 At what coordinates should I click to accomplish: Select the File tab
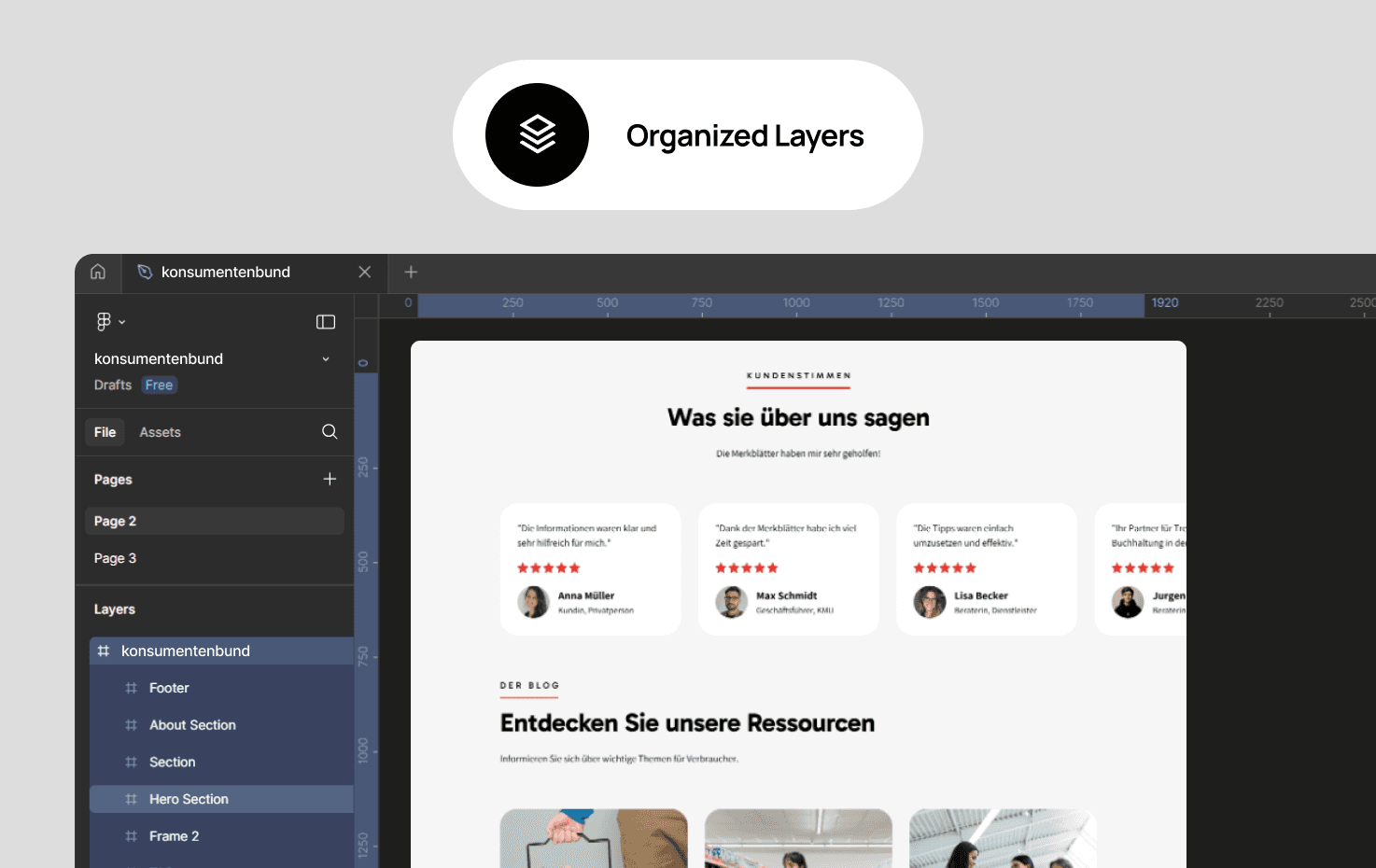tap(105, 432)
